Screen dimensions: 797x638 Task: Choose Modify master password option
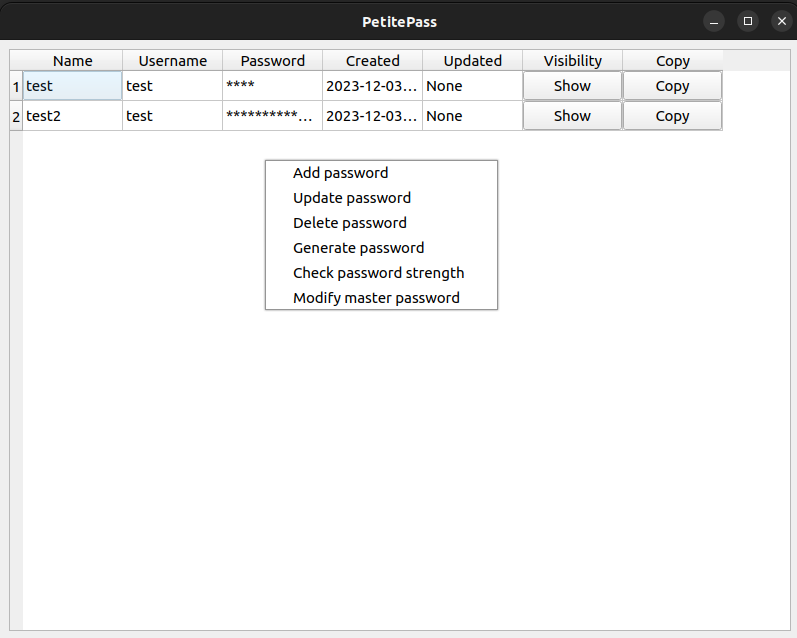point(381,297)
